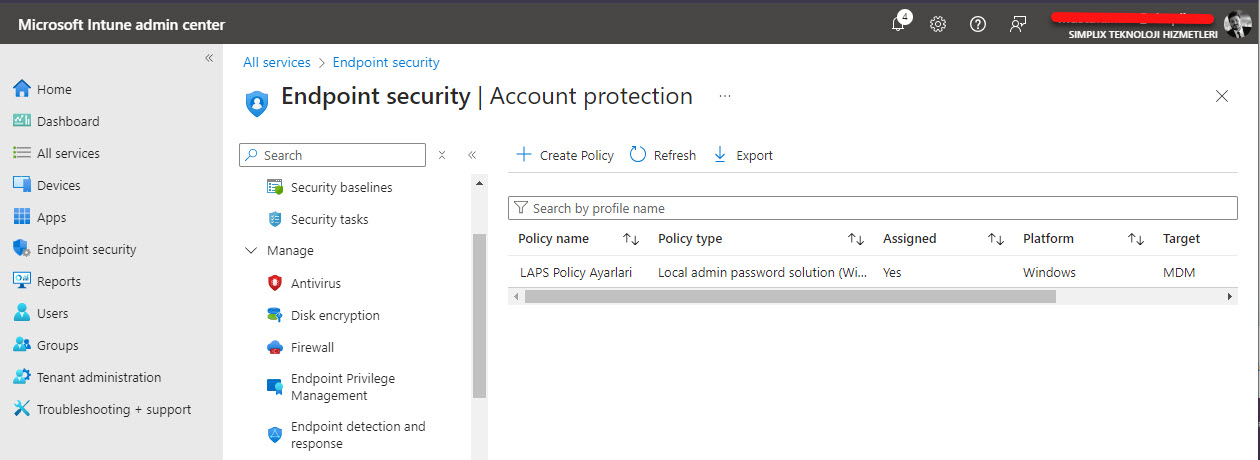Go to All services breadcrumb link
The height and width of the screenshot is (460, 1260).
coord(277,62)
